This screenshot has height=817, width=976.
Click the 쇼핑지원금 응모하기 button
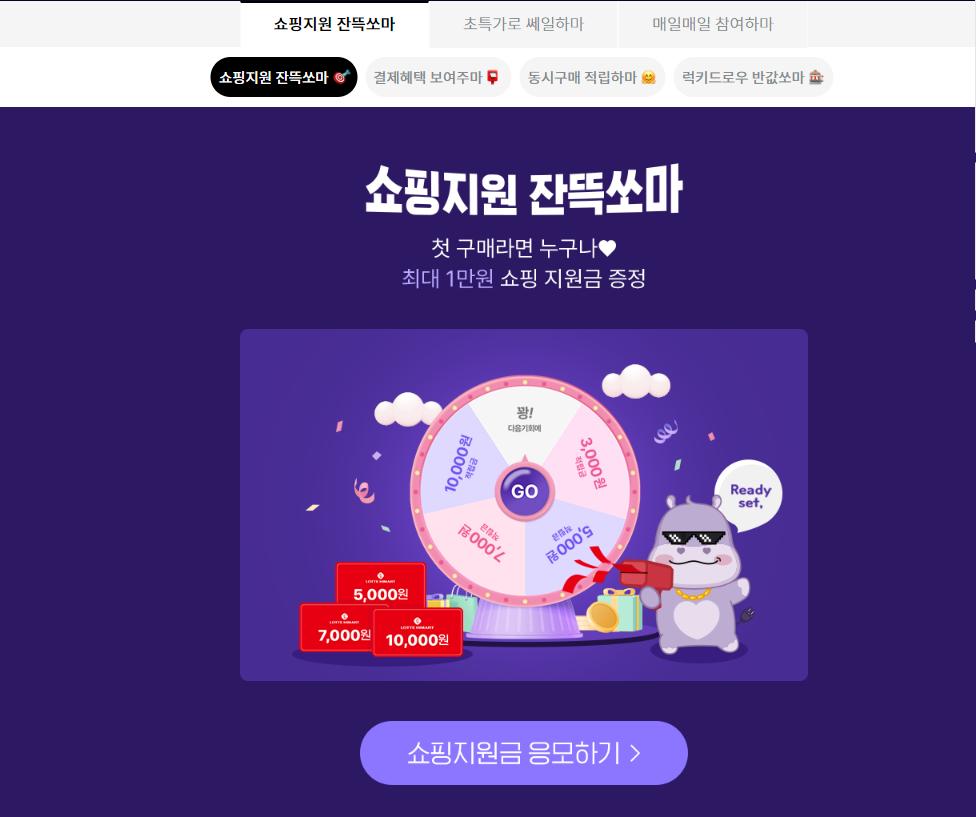tap(523, 753)
